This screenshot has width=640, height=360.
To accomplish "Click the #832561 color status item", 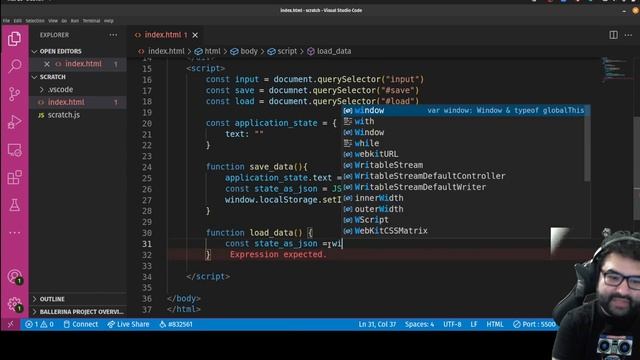I will click(x=176, y=324).
